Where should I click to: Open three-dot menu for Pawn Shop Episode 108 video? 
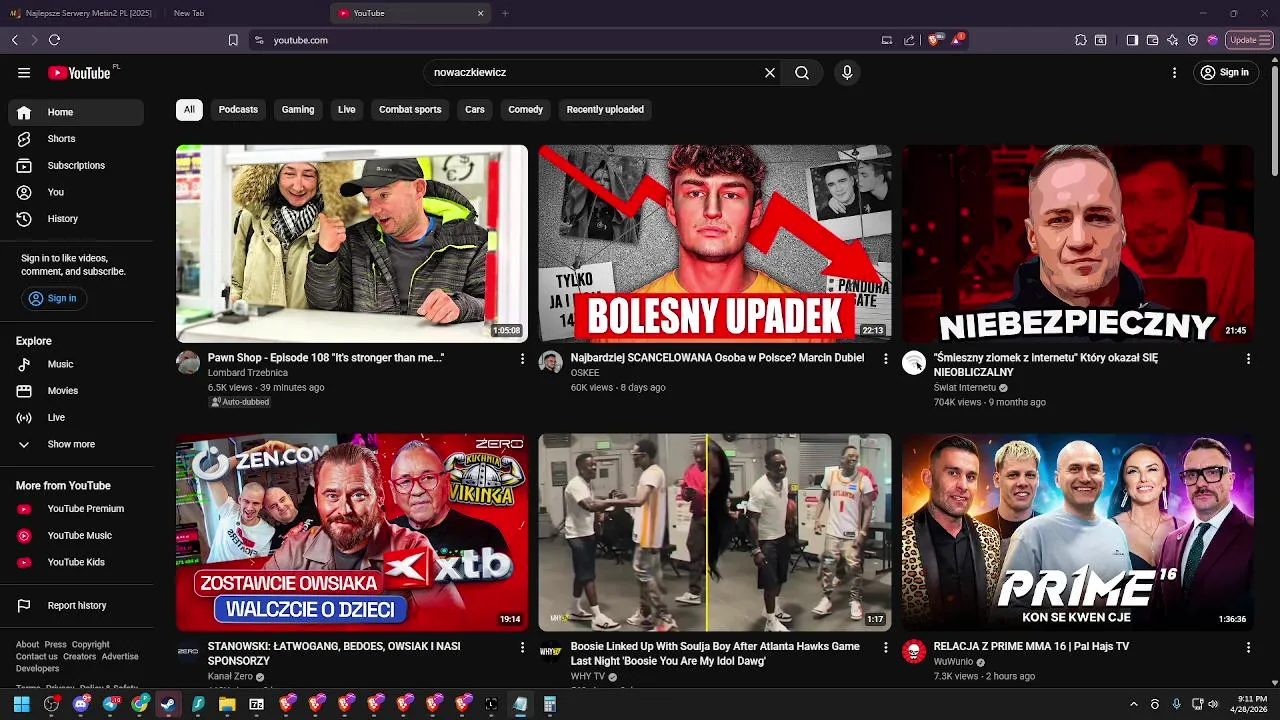tap(522, 358)
